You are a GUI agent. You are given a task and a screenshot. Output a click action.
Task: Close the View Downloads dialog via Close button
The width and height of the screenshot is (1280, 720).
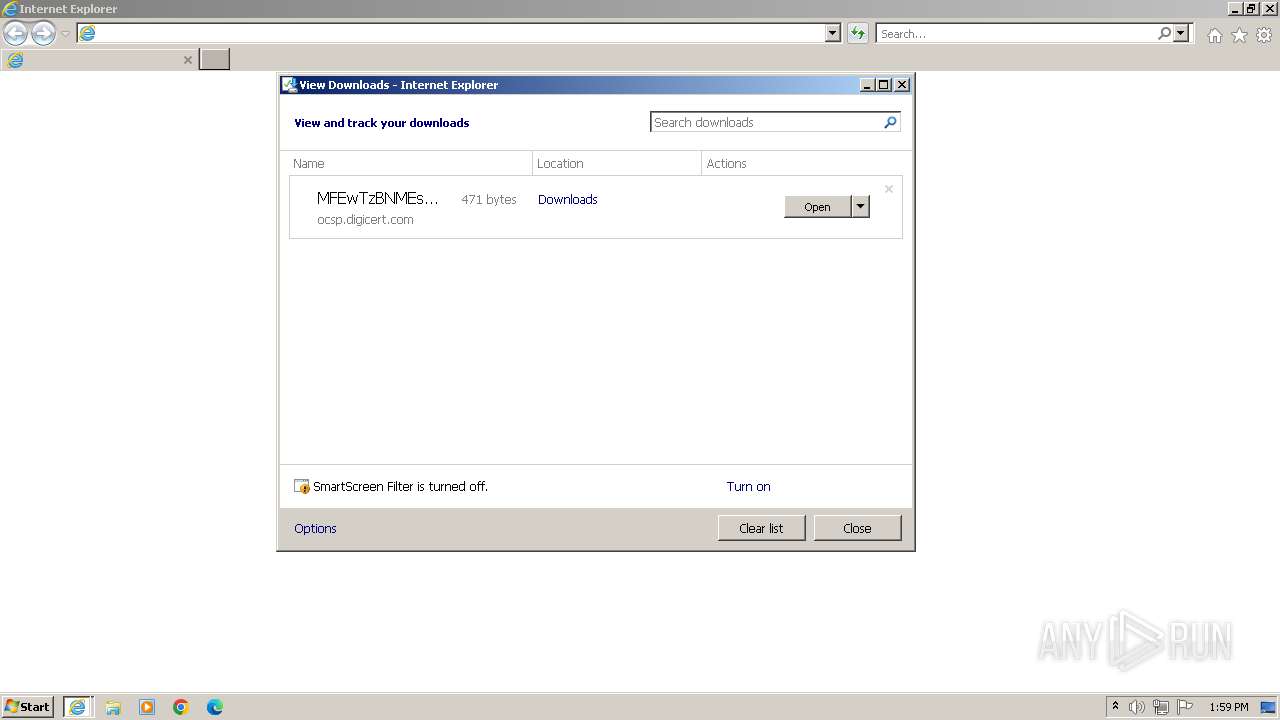pos(857,528)
